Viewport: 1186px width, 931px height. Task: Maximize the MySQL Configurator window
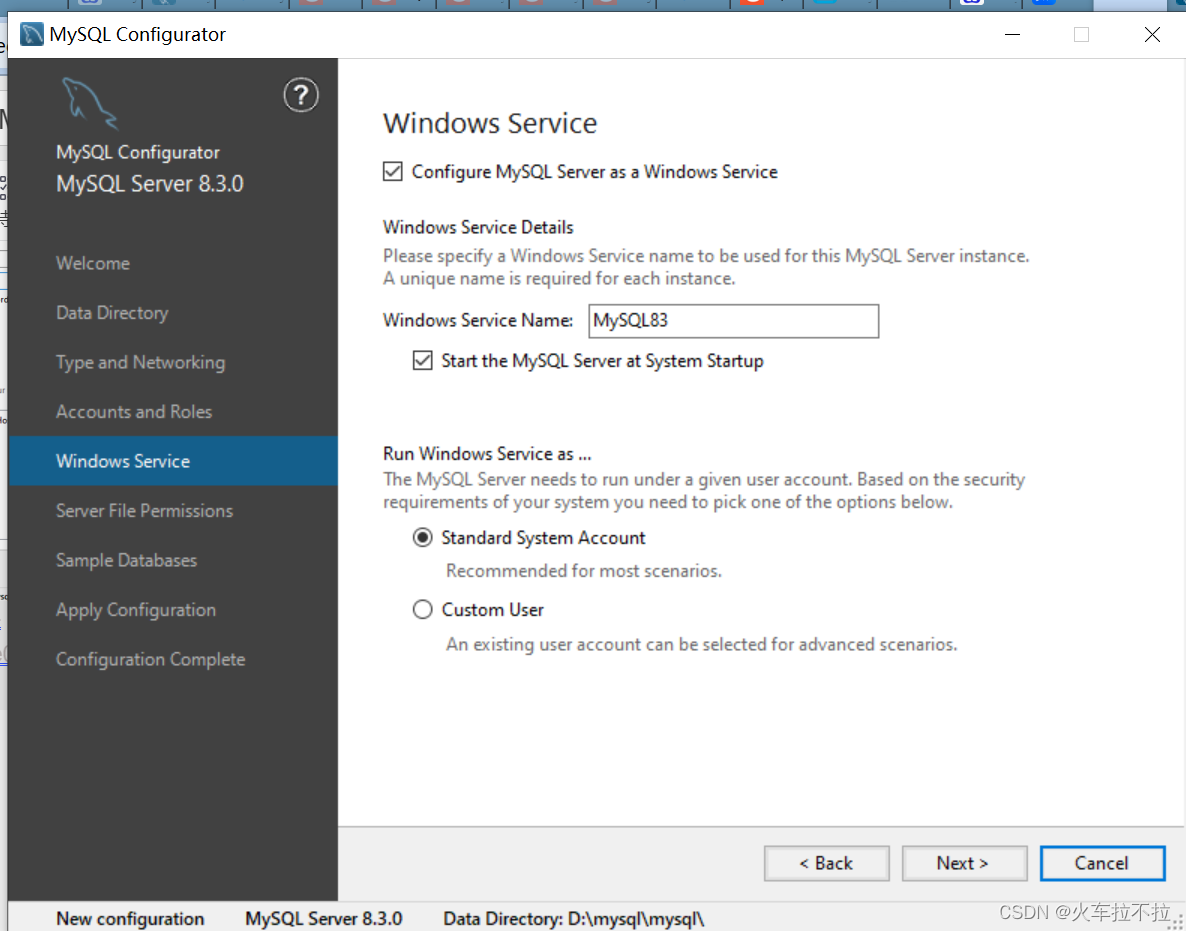[x=1082, y=34]
